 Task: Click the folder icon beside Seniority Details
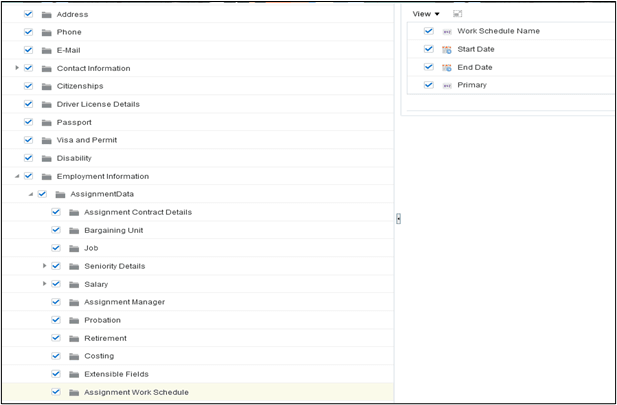tap(74, 266)
